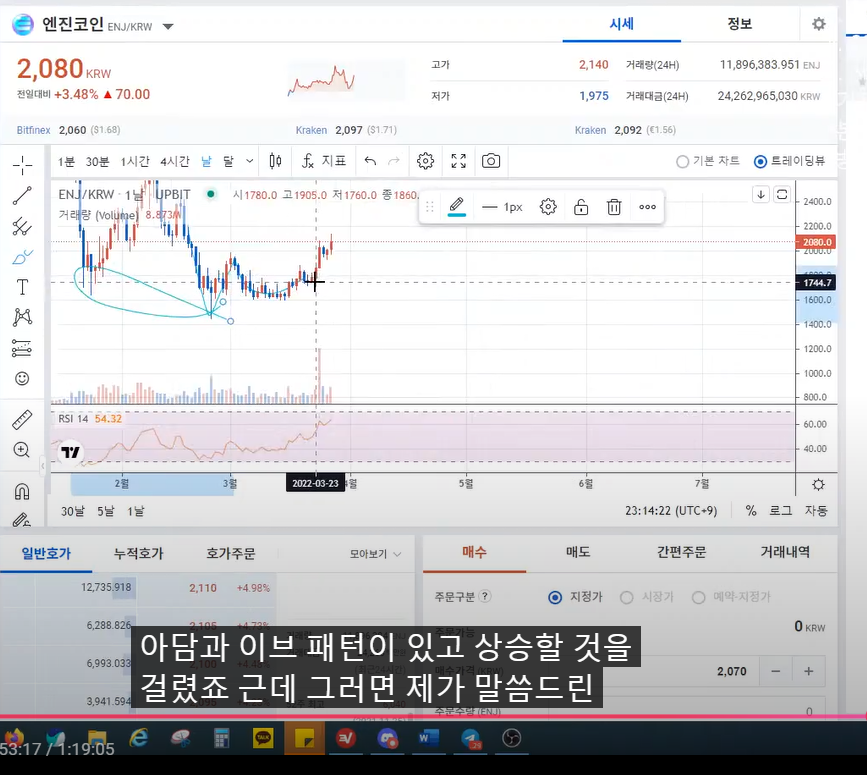Toggle 로그 logarithmic scale
Image resolution: width=867 pixels, height=775 pixels.
coord(781,511)
